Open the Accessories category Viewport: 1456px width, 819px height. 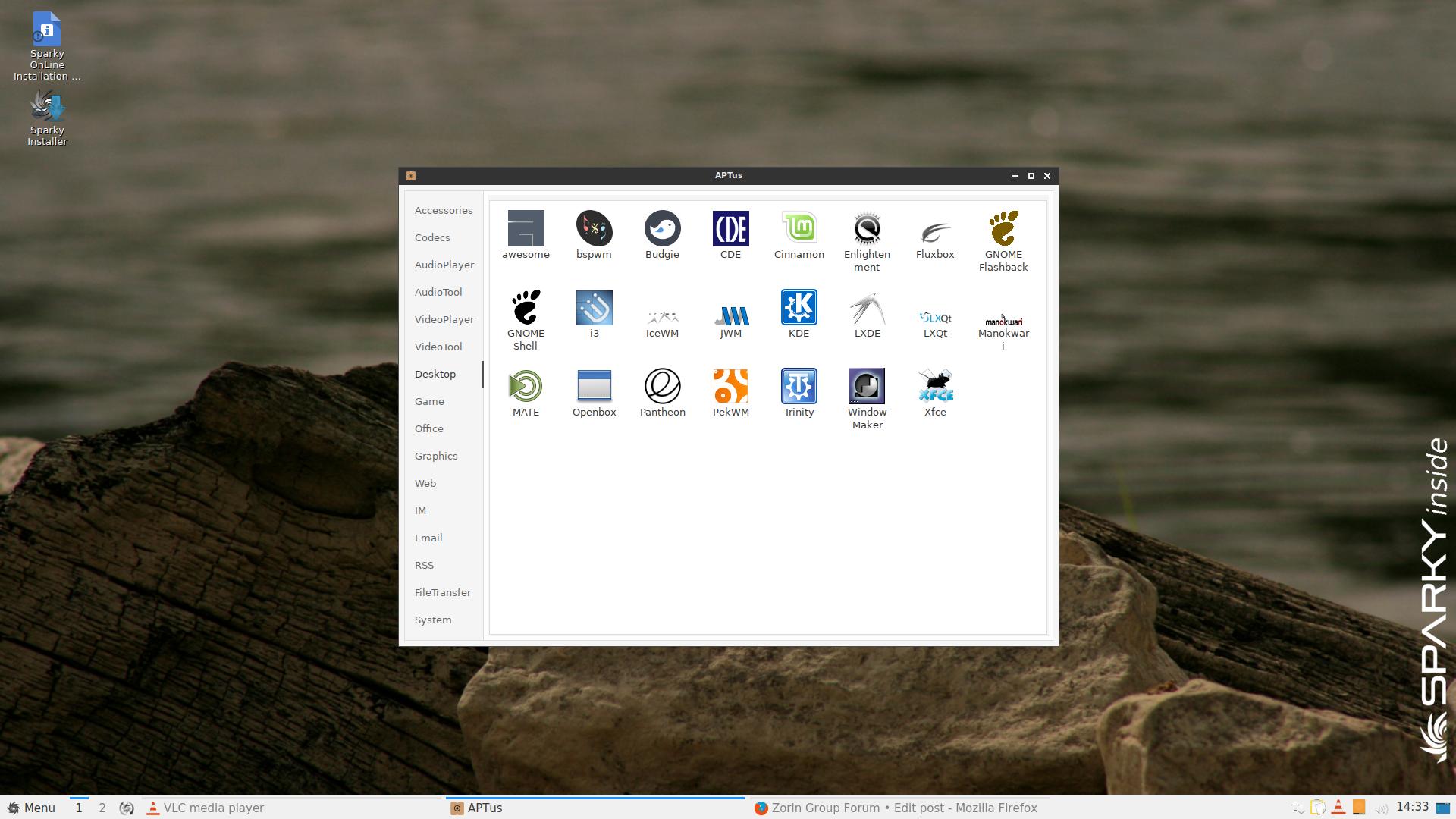tap(444, 210)
